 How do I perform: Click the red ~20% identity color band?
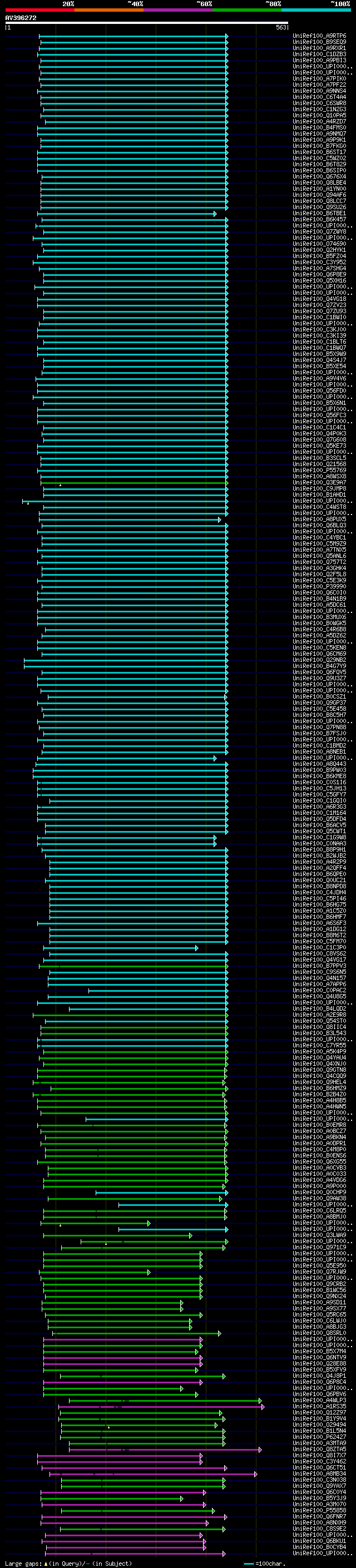point(39,11)
